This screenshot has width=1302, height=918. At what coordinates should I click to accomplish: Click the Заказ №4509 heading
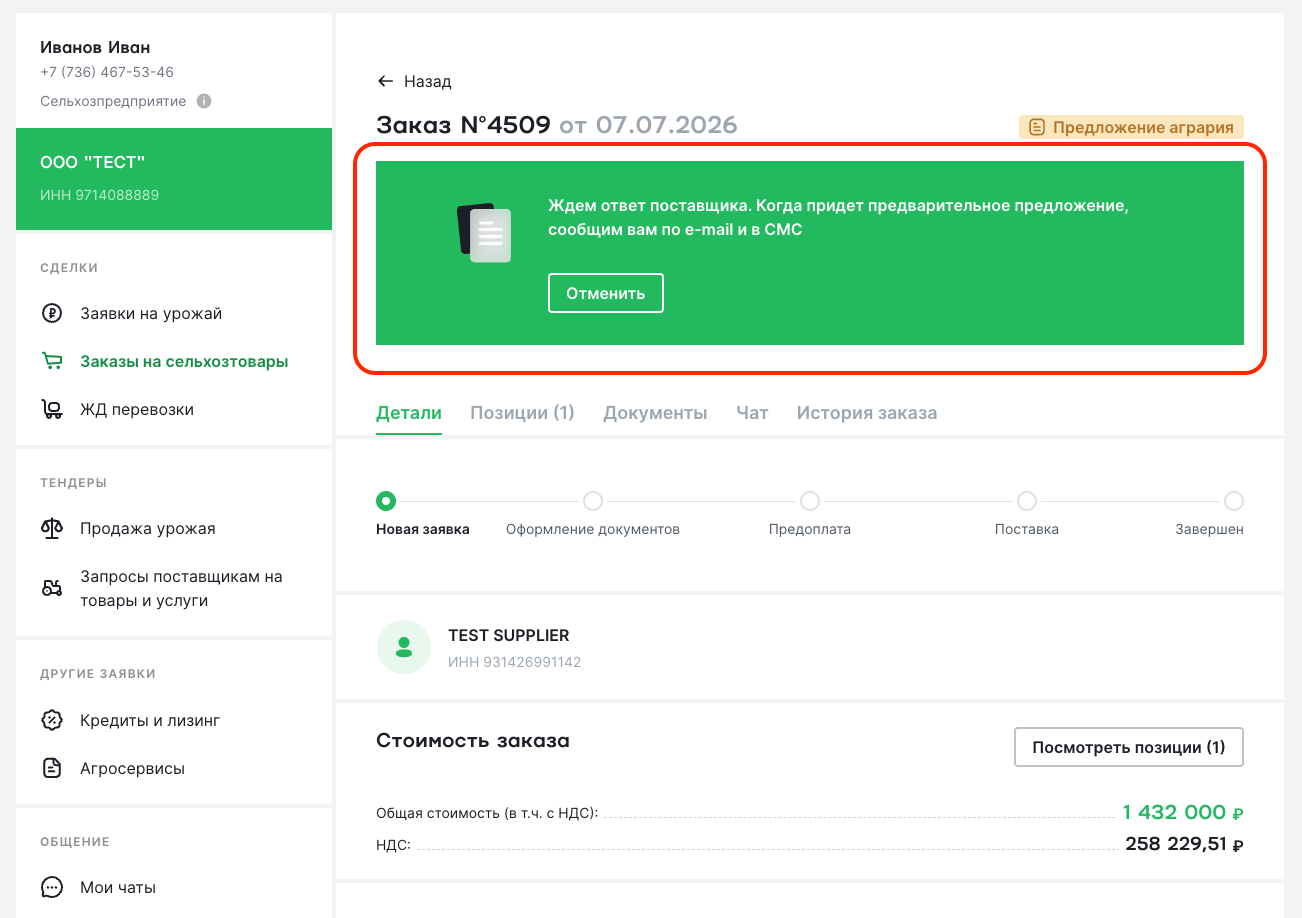coord(463,125)
